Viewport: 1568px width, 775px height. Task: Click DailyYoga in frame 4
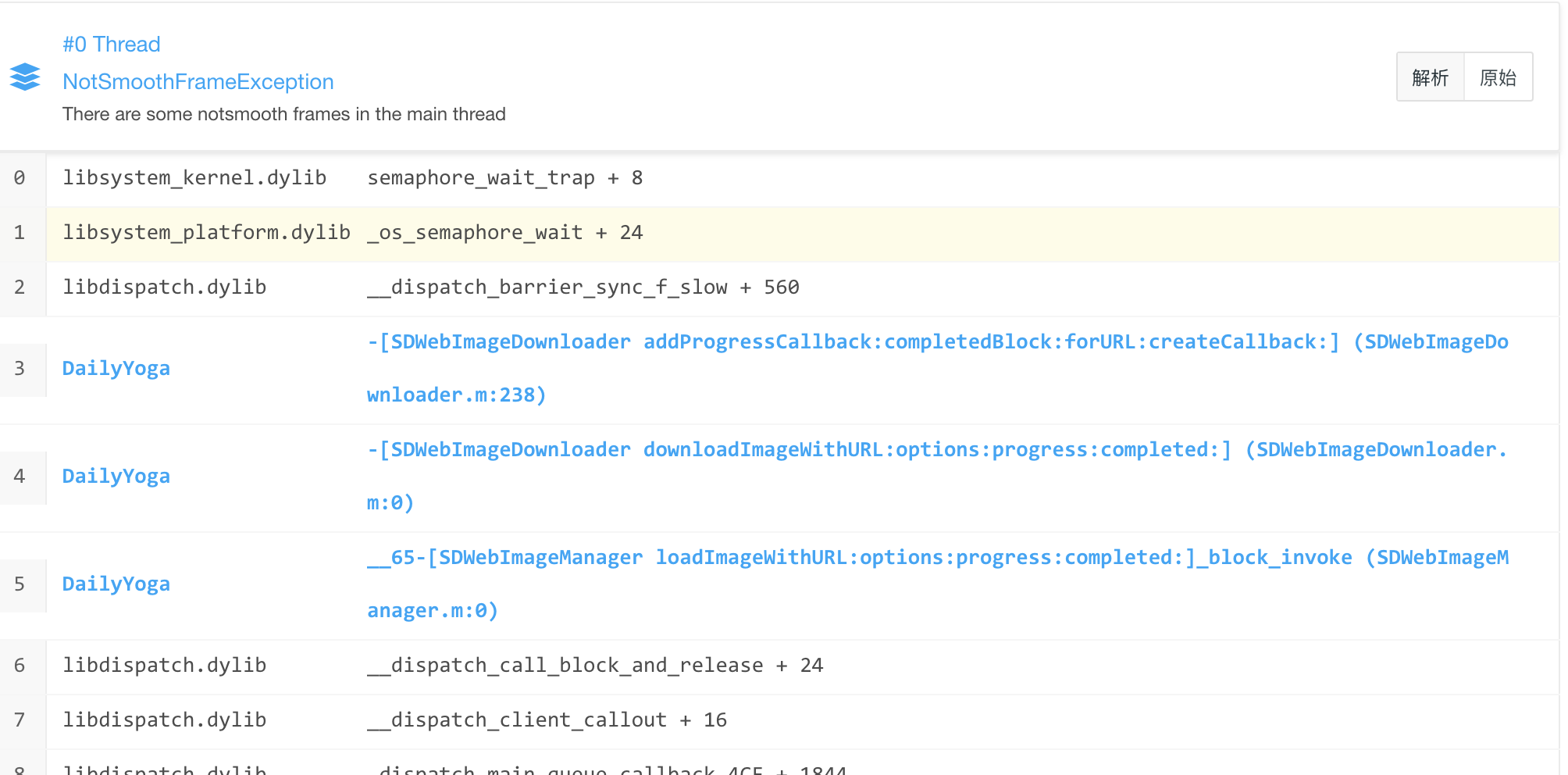[116, 477]
